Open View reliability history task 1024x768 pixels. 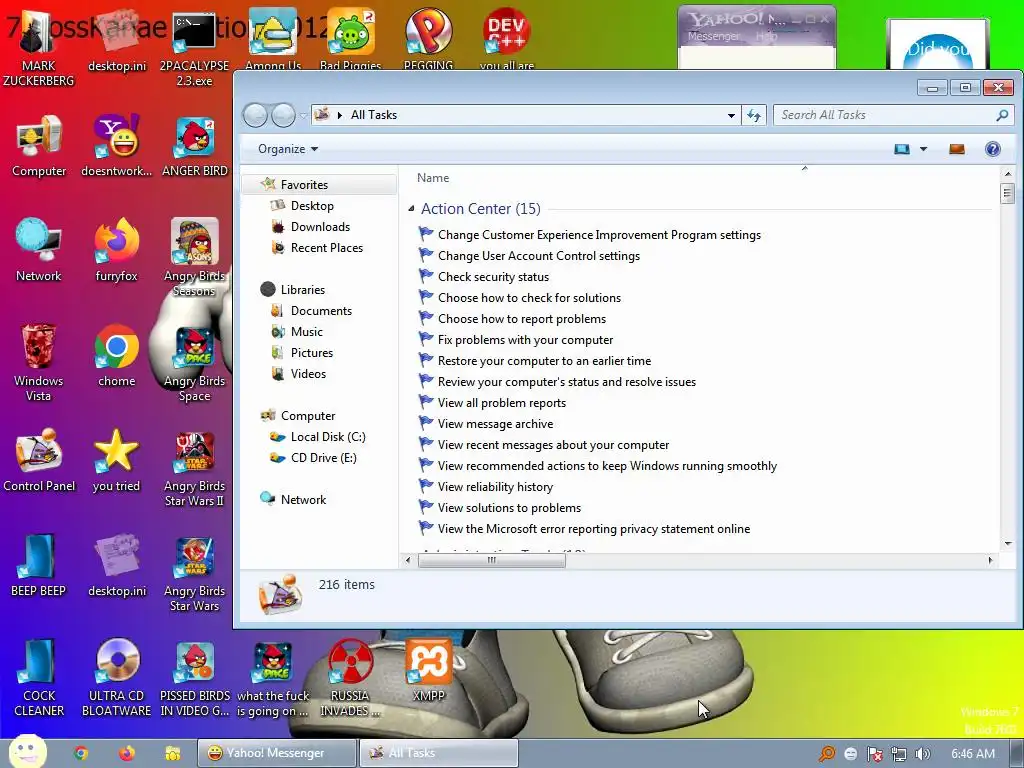pyautogui.click(x=495, y=487)
